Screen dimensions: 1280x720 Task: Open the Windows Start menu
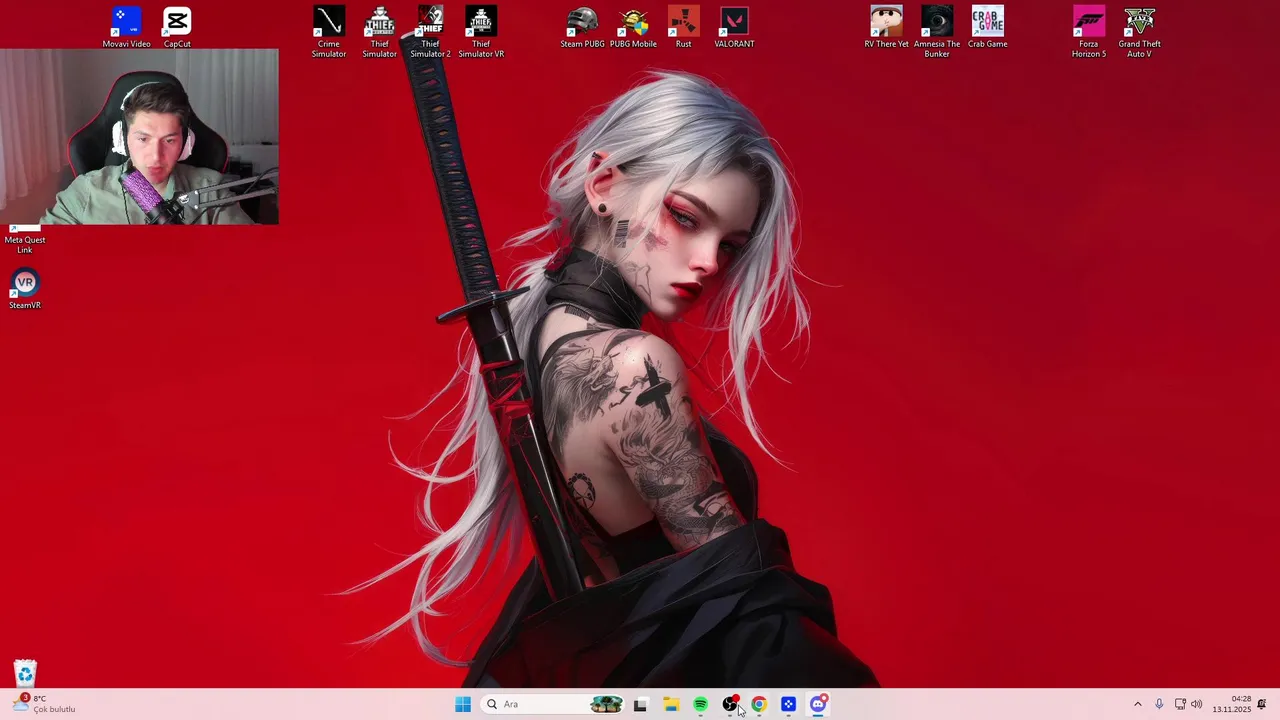pyautogui.click(x=463, y=704)
